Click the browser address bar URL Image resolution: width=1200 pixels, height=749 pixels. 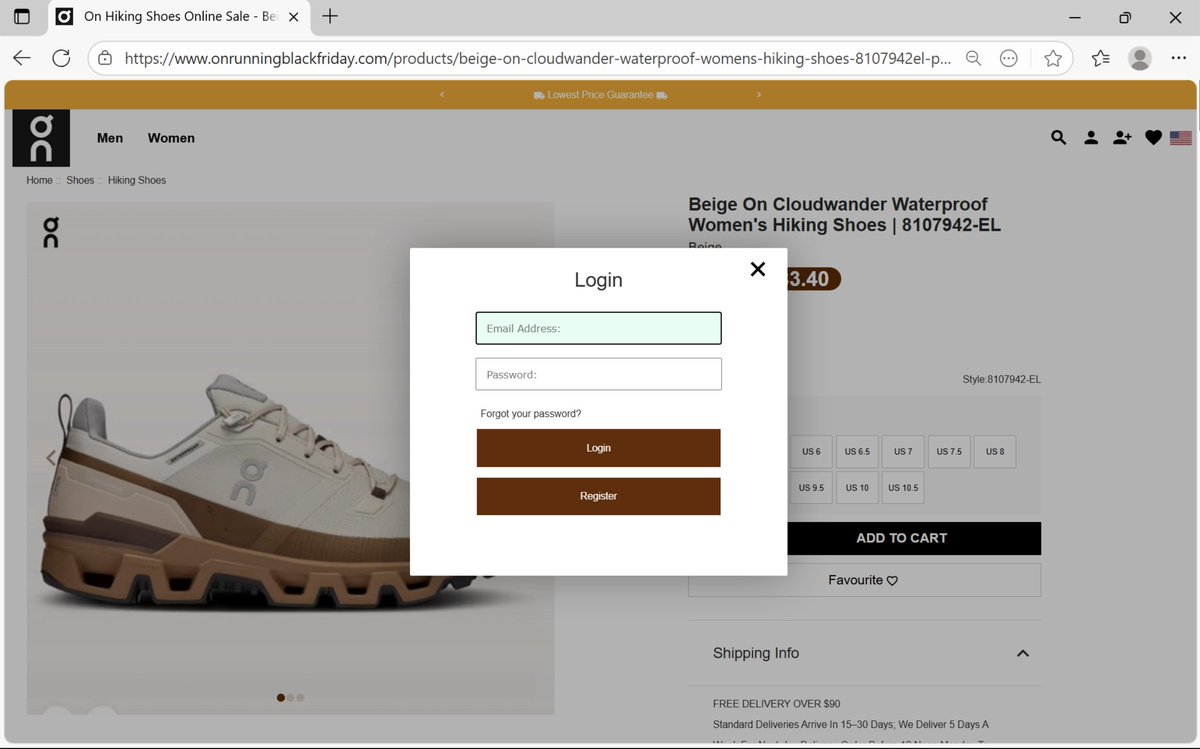(x=538, y=58)
